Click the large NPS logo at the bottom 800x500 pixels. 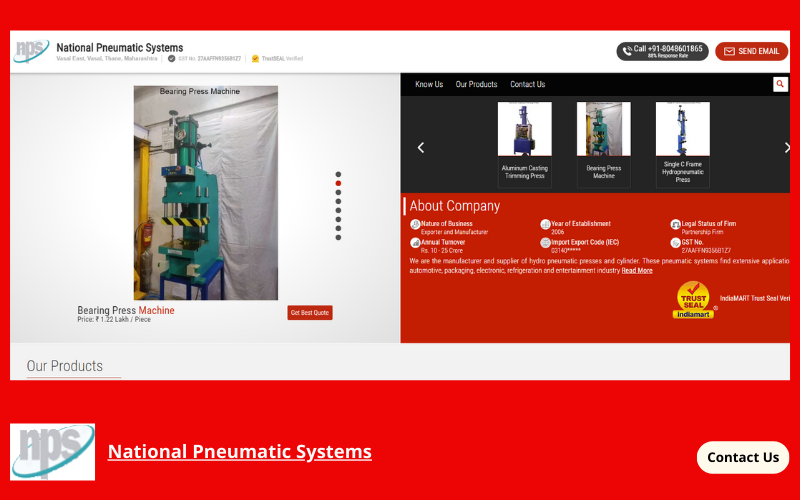[53, 452]
